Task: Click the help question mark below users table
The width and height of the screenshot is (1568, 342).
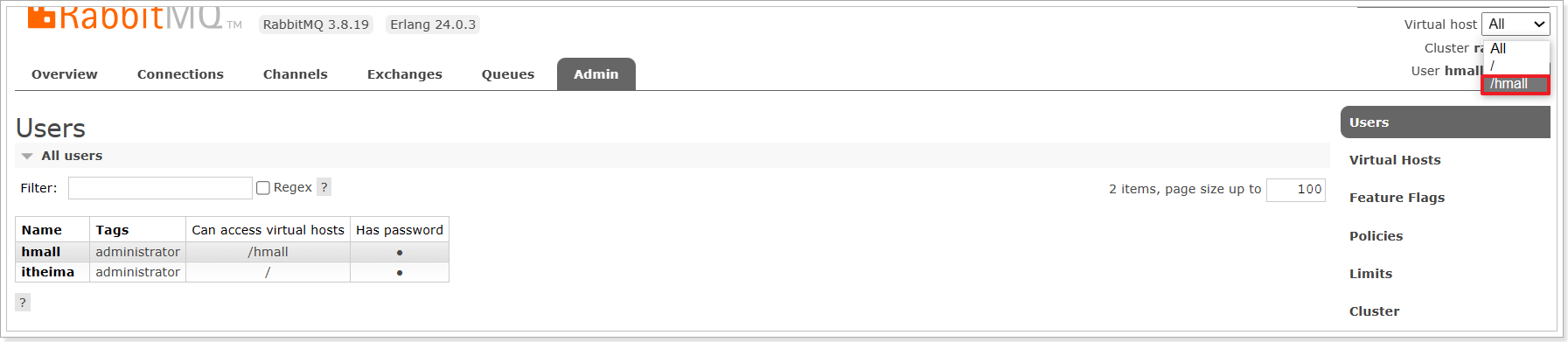Action: (x=23, y=303)
